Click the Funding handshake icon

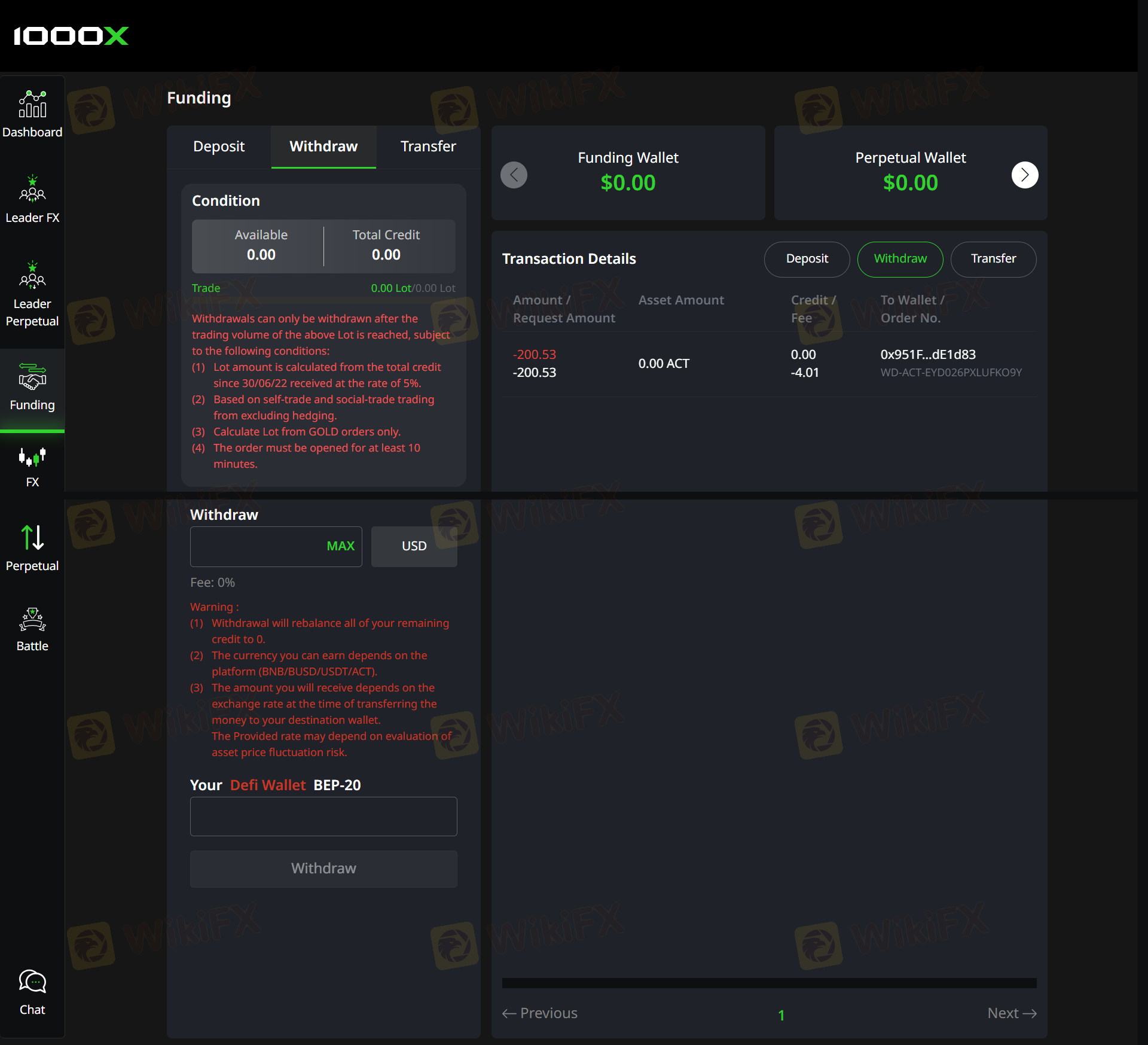click(32, 377)
